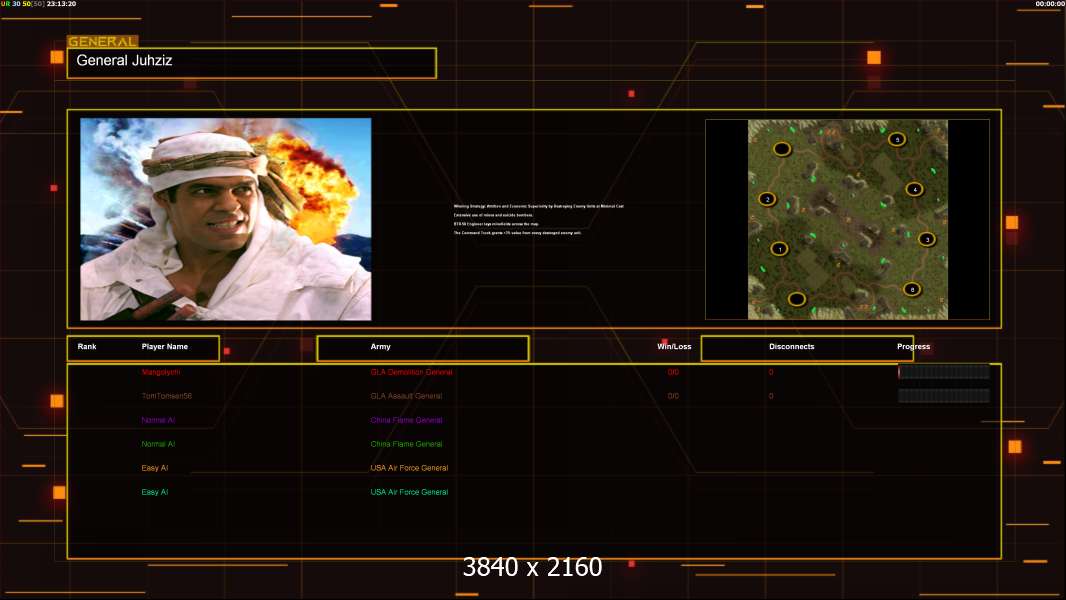
Task: Click TomTomsen56's loading progress bar
Action: (x=943, y=396)
